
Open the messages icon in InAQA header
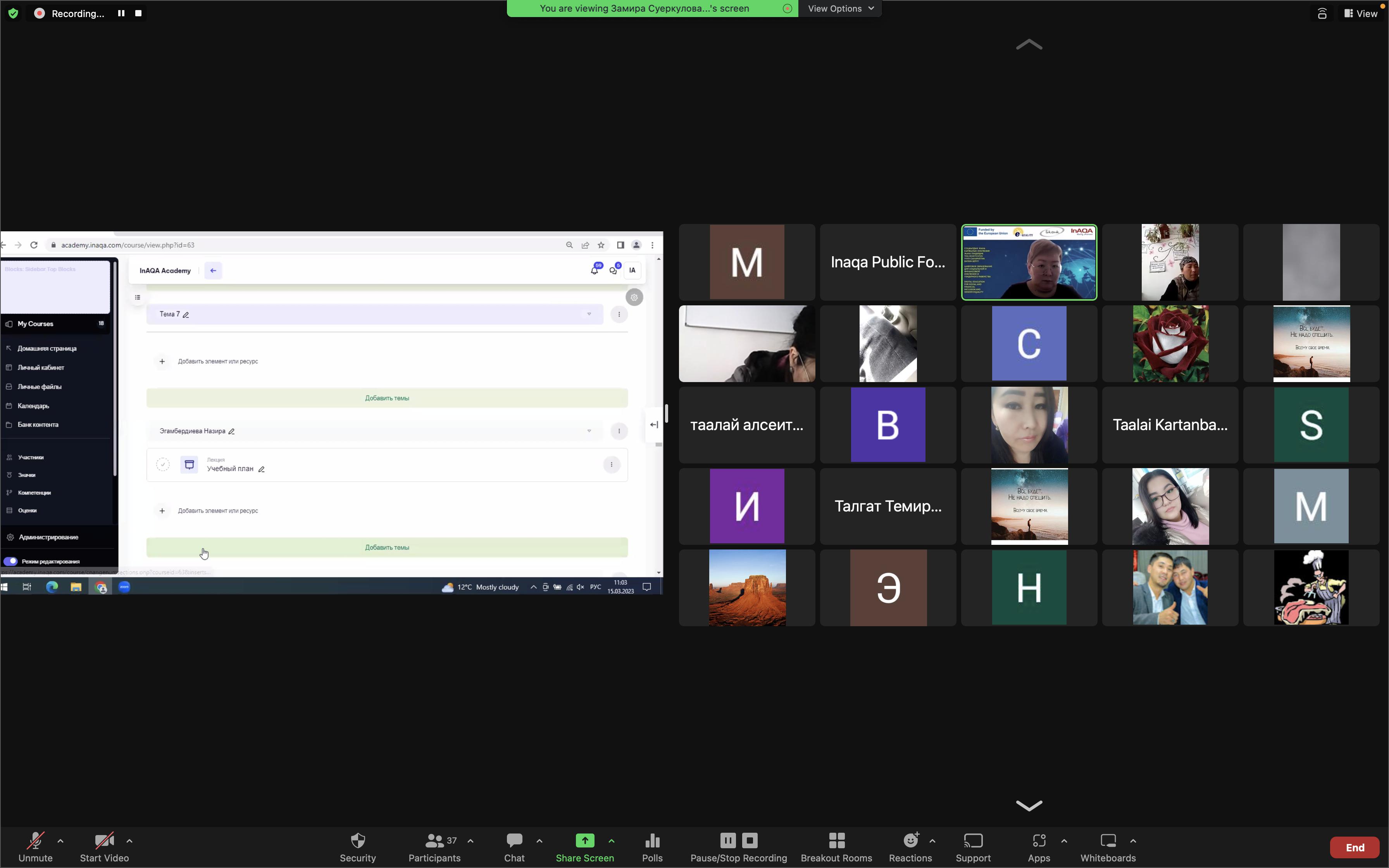[x=614, y=270]
